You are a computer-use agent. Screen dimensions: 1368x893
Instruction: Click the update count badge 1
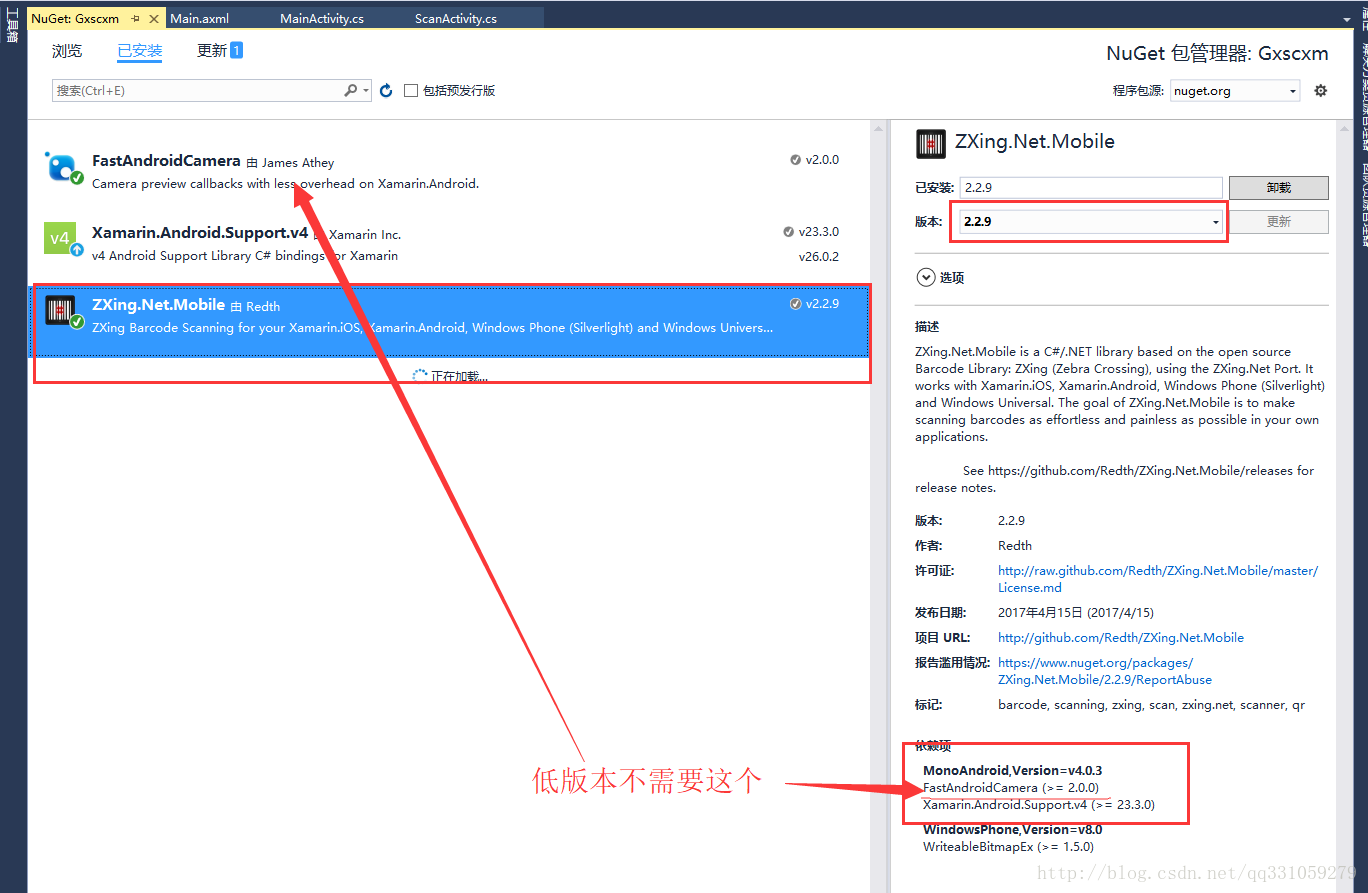237,50
